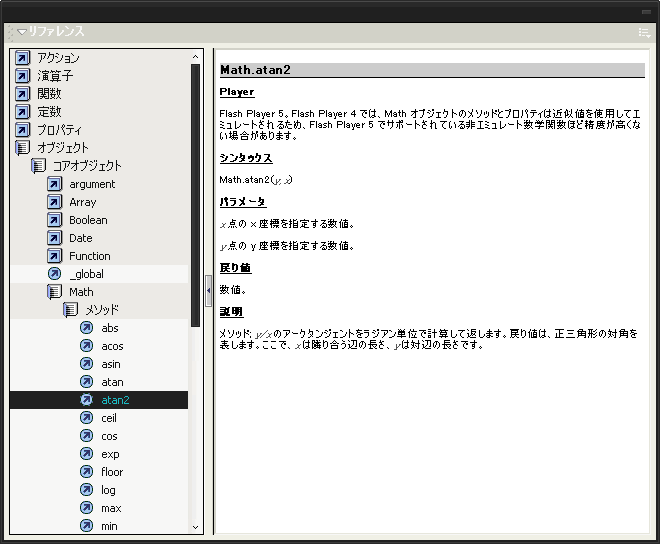Viewport: 660px width, 544px height.
Task: Select the 関数 tree label
Action: tap(49, 93)
